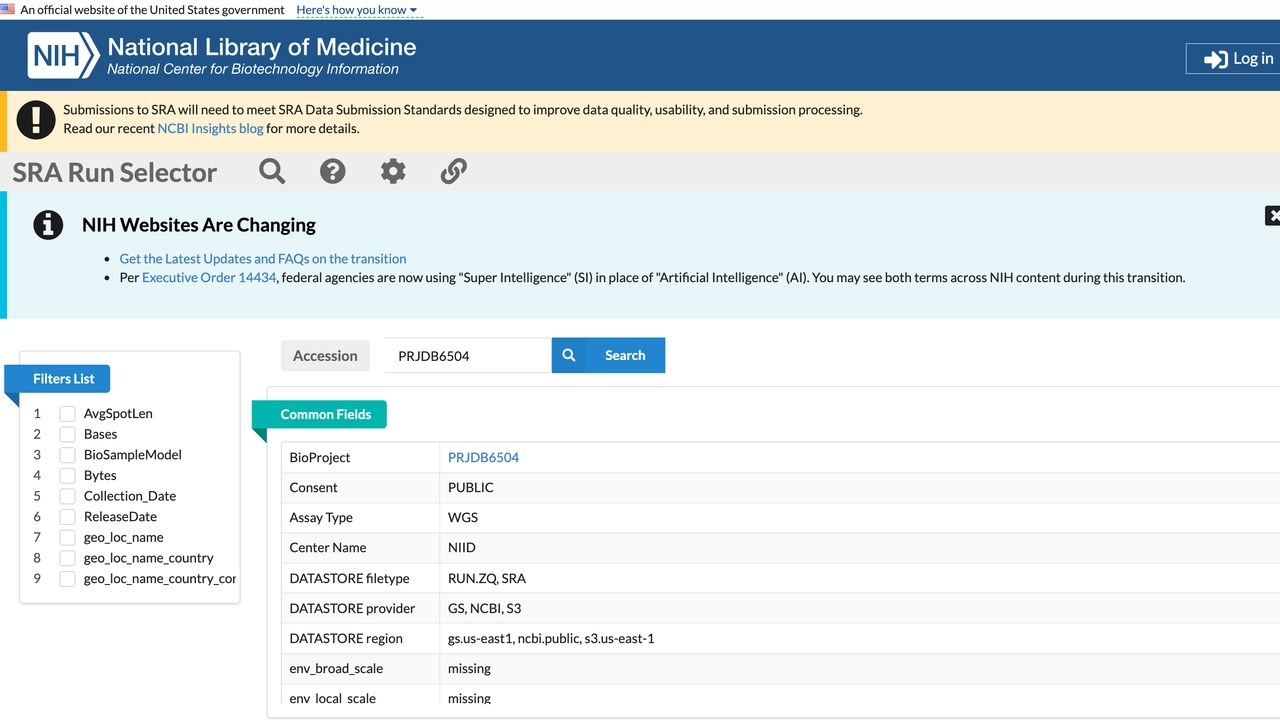1280x720 pixels.
Task: Open the settings gear icon
Action: click(x=393, y=171)
